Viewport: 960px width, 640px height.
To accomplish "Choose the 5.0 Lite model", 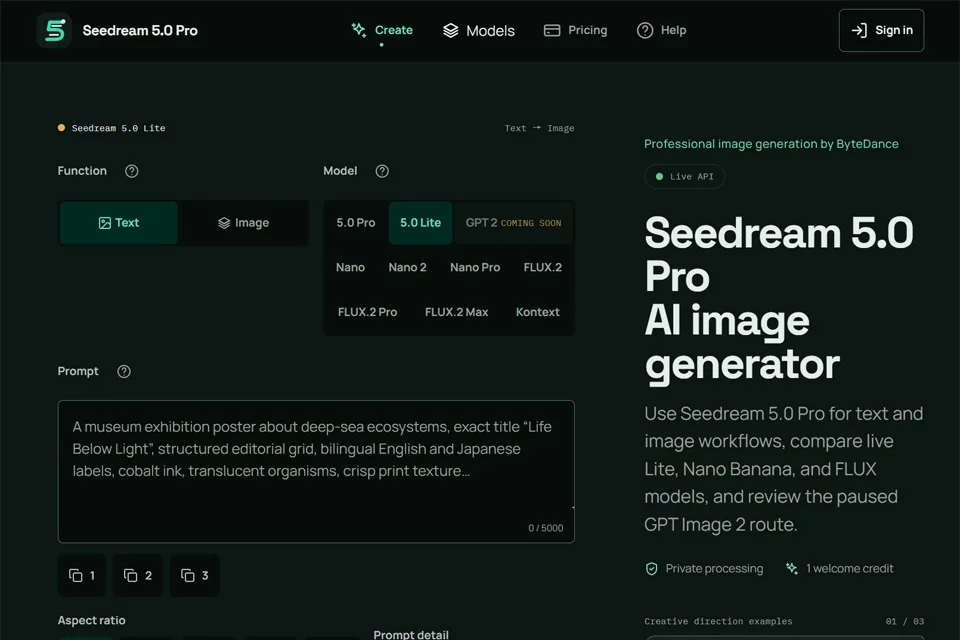I will 421,223.
